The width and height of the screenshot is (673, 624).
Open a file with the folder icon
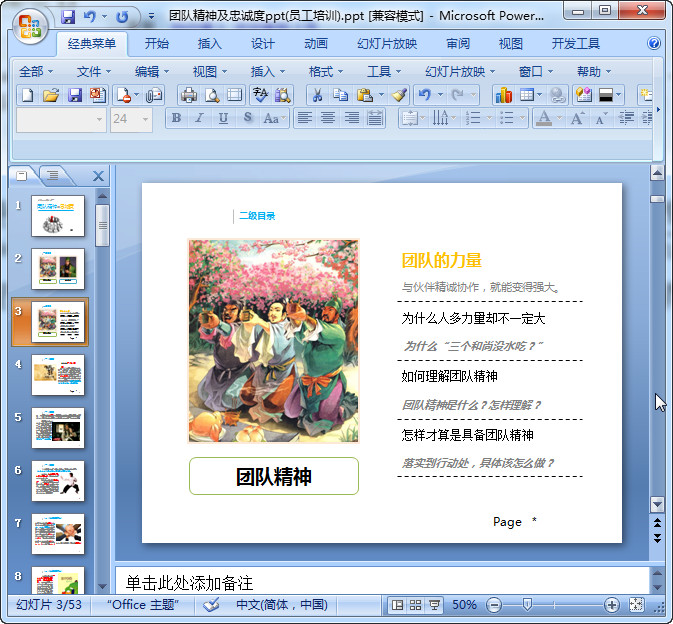pyautogui.click(x=51, y=95)
